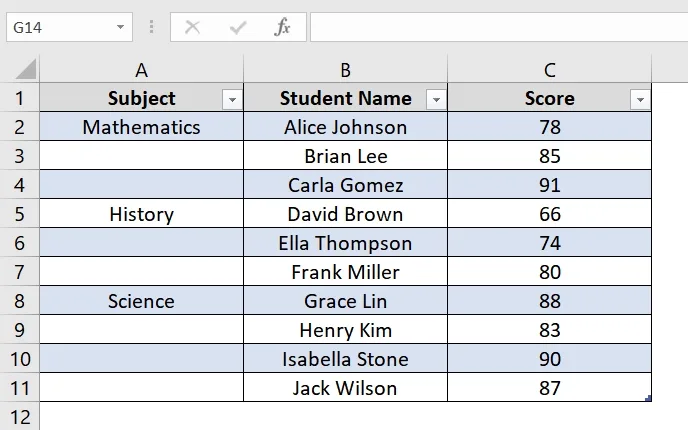Viewport: 688px width, 430px height.
Task: Click the Enter checkmark icon in formula bar
Action: coord(238,28)
